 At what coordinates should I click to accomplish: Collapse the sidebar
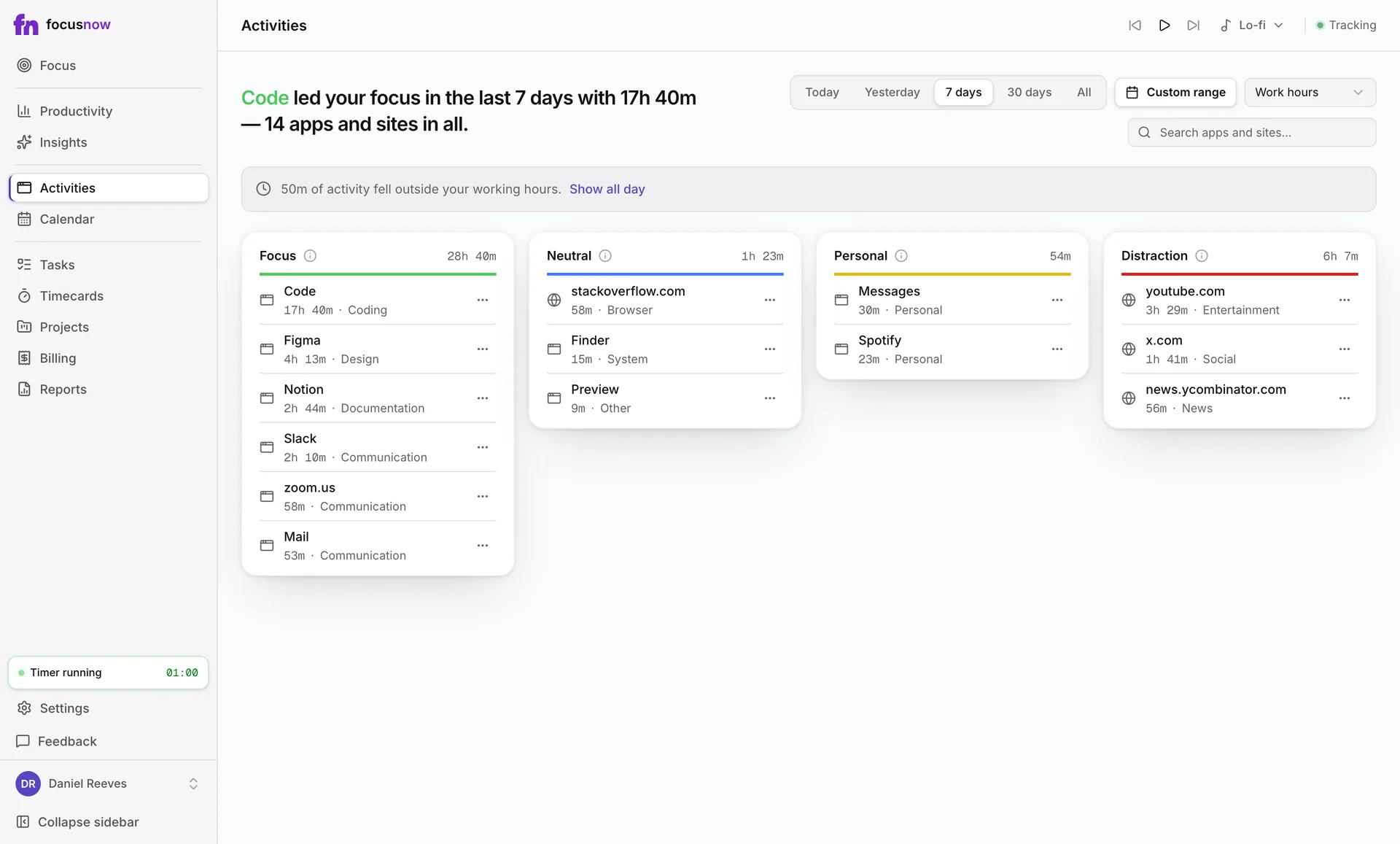tap(109, 823)
